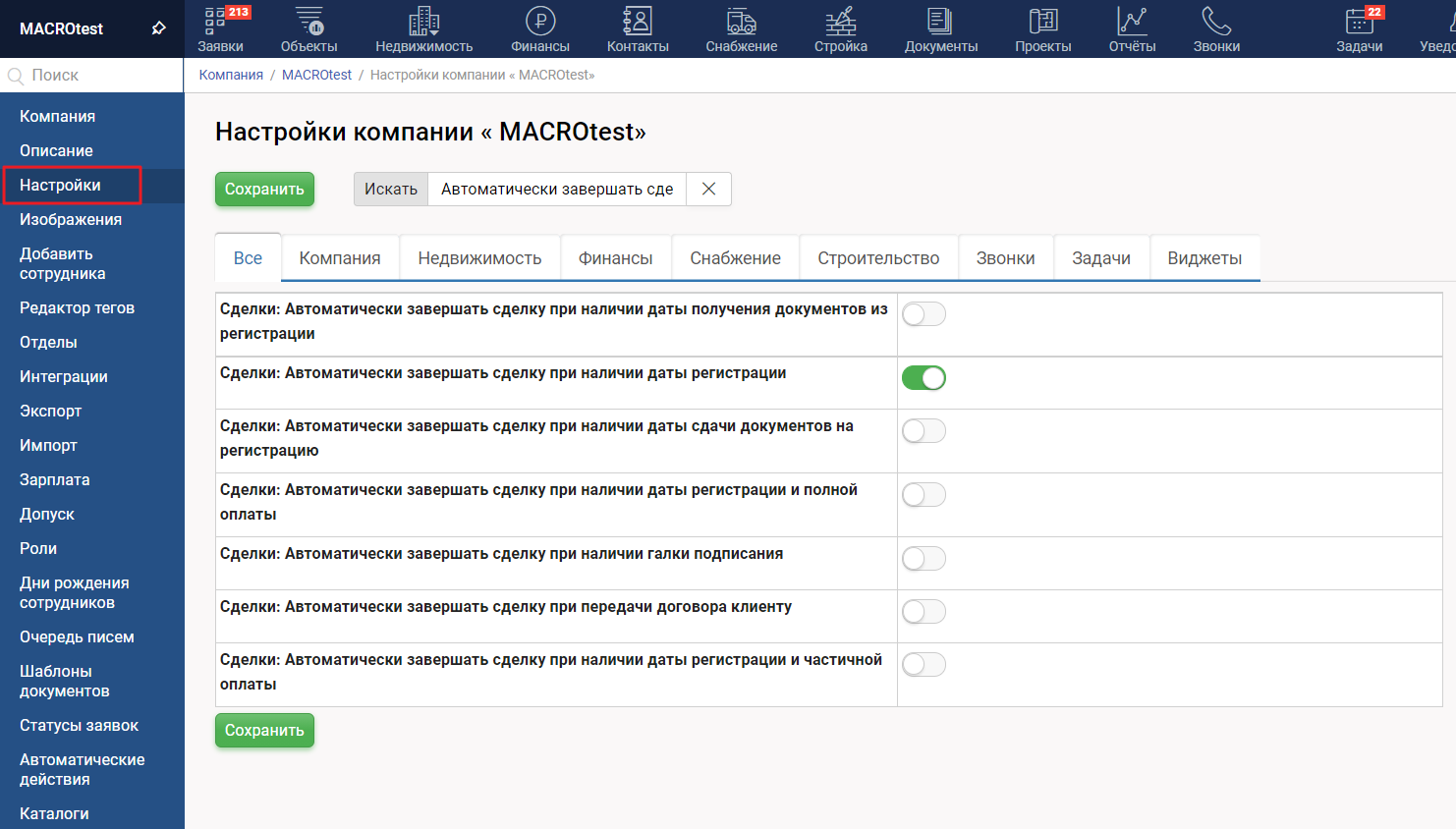Screen dimensions: 1456x829
Task: Click the top Сохранить button
Action: [264, 189]
